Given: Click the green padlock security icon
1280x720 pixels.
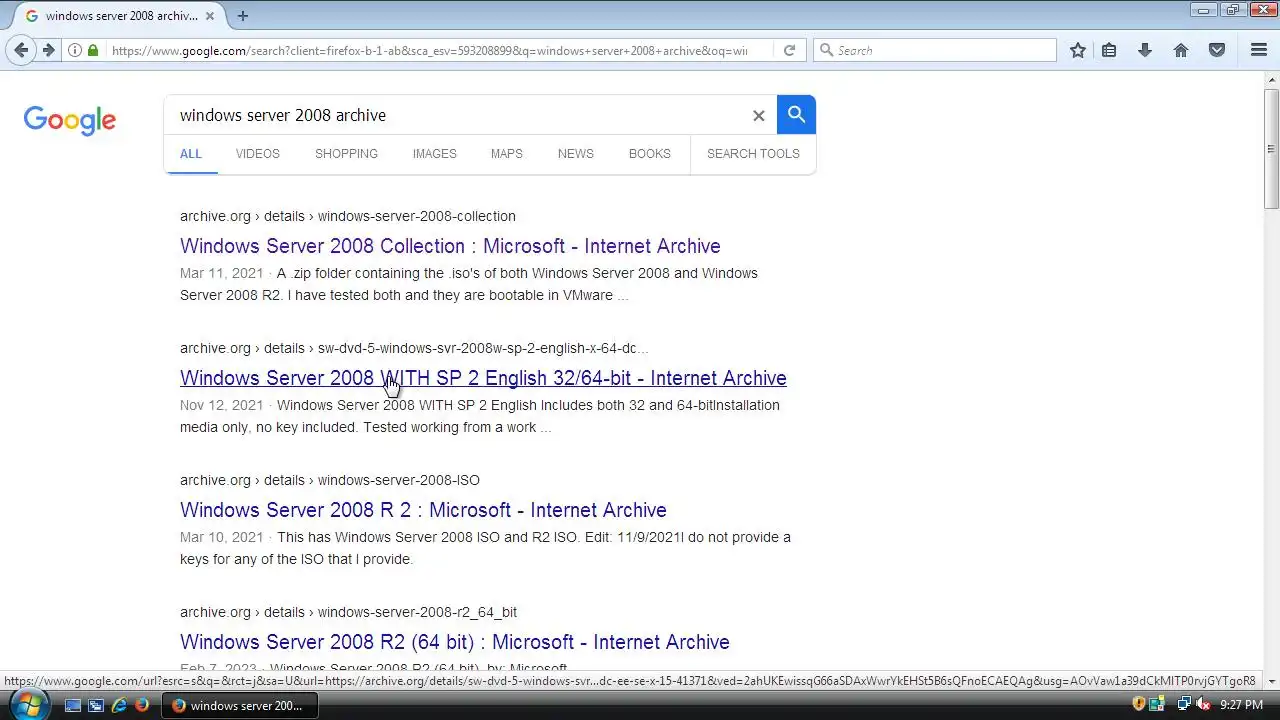Looking at the screenshot, I should pyautogui.click(x=93, y=50).
